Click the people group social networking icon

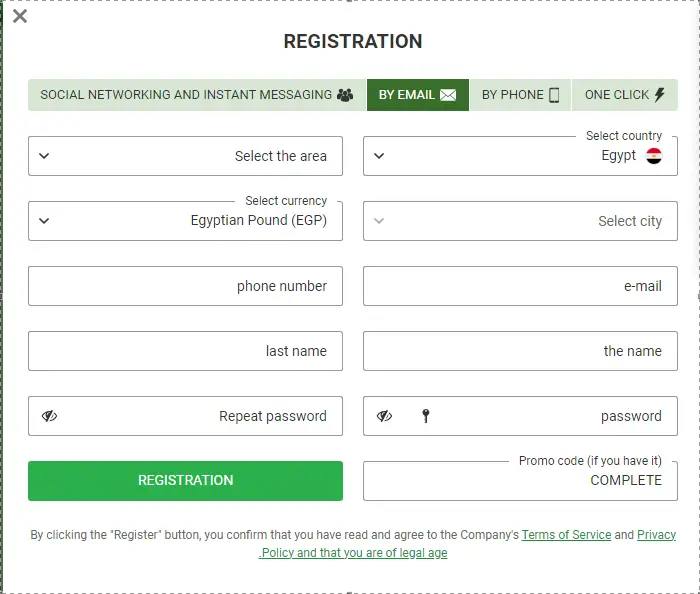click(x=345, y=95)
